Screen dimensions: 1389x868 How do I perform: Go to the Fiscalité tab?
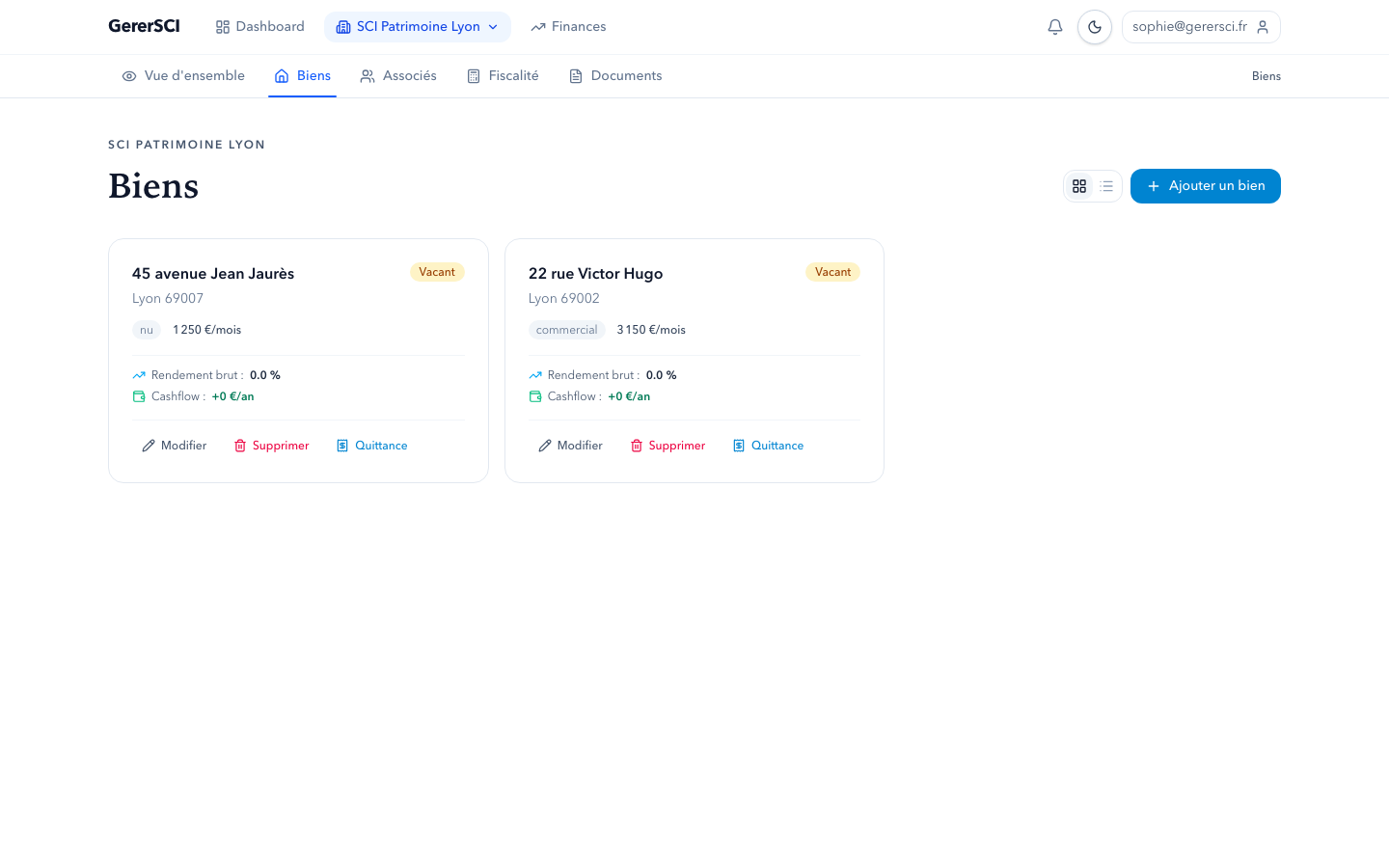coord(503,76)
